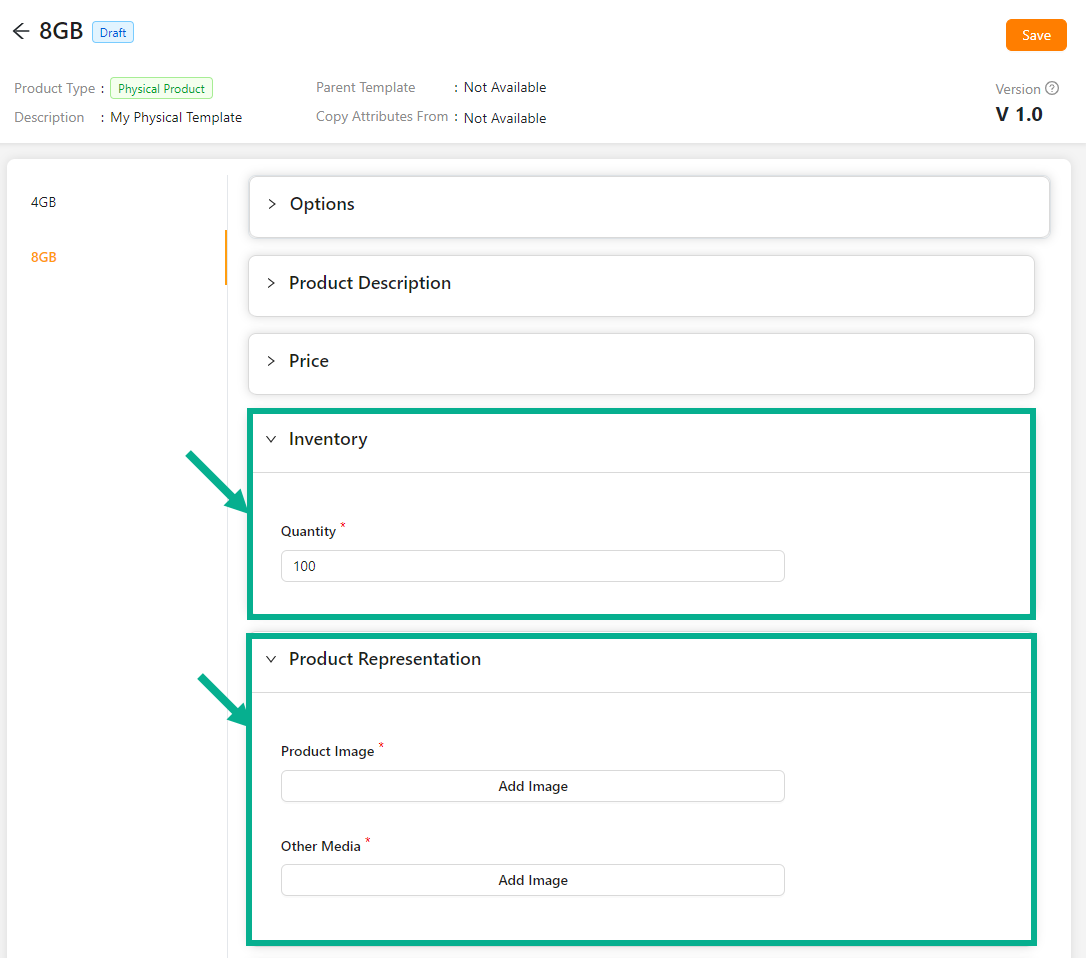
Task: Switch to the 4GB variant tab
Action: [x=44, y=202]
